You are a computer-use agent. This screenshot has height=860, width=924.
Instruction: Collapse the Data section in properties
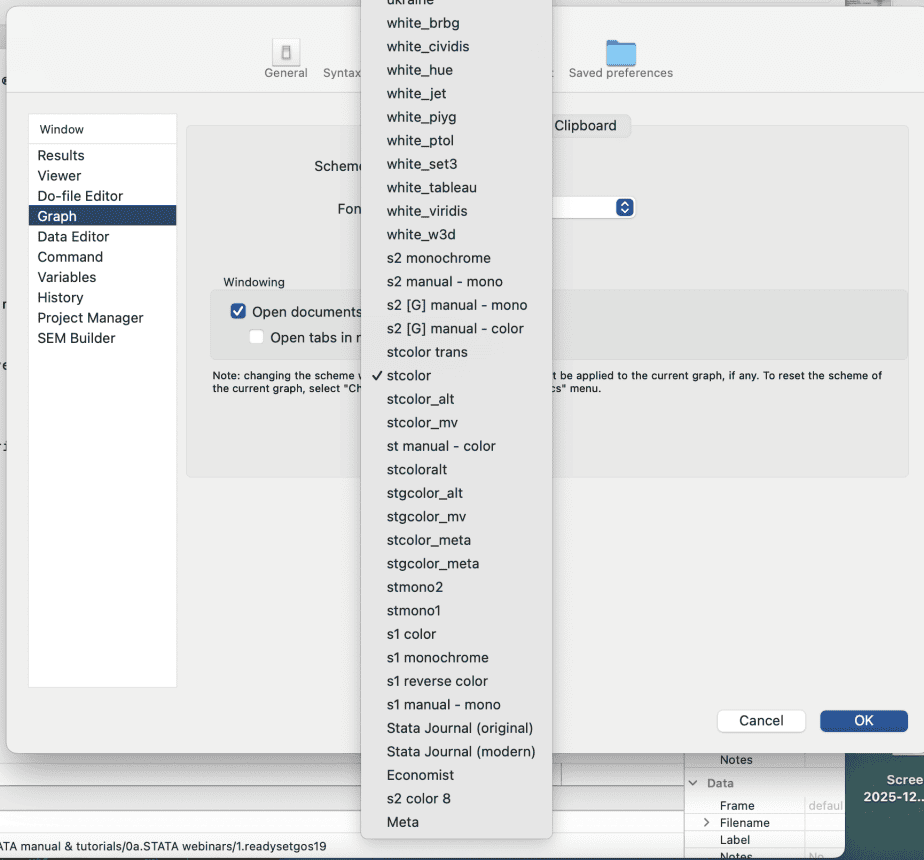pyautogui.click(x=695, y=783)
